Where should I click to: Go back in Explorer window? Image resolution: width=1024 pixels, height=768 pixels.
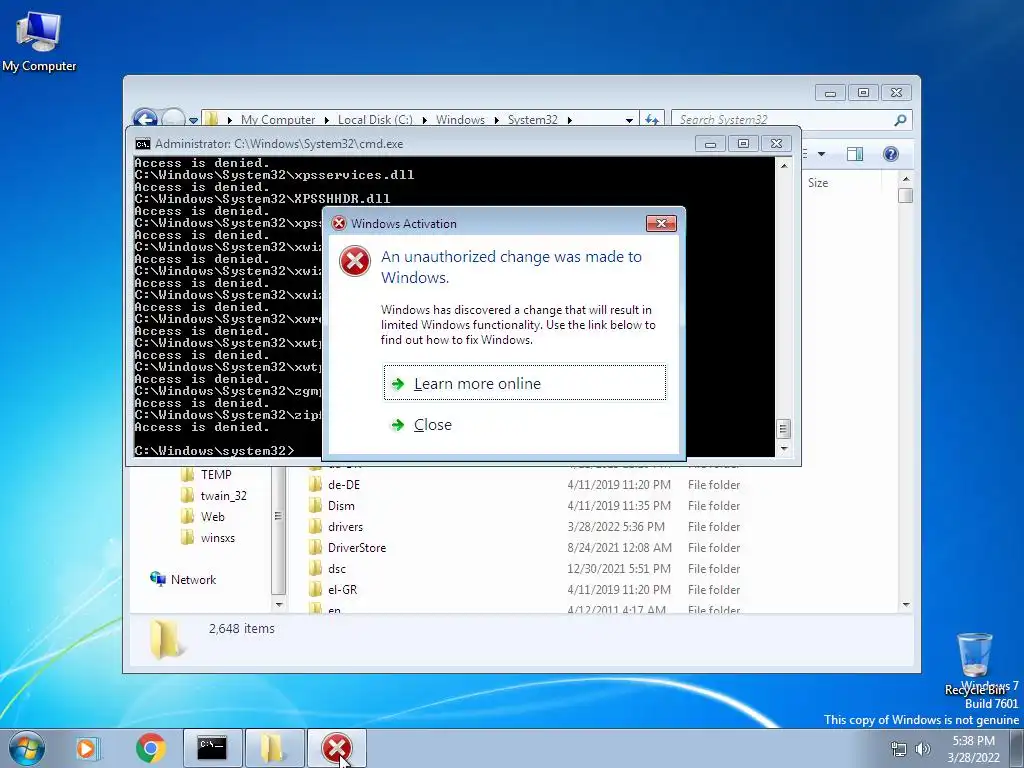(x=145, y=119)
